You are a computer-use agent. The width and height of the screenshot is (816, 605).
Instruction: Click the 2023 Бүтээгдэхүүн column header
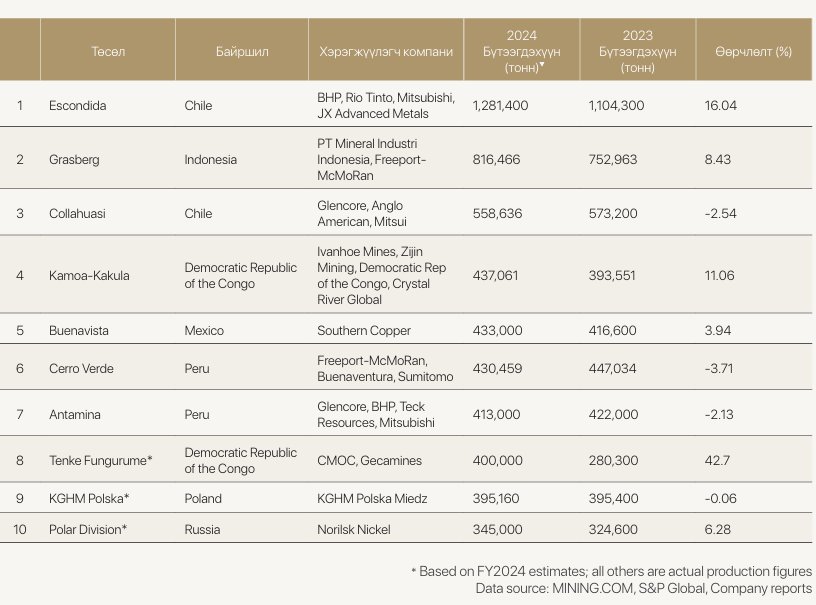(x=637, y=51)
